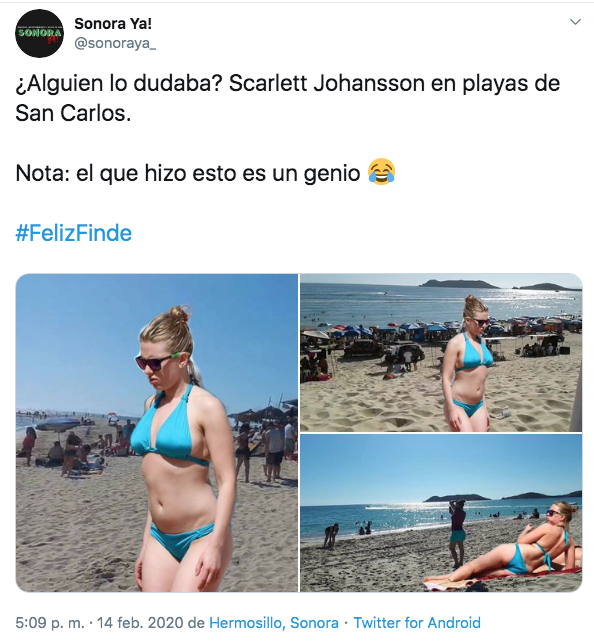
Task: Expand the tweet options chevron
Action: coord(575,22)
